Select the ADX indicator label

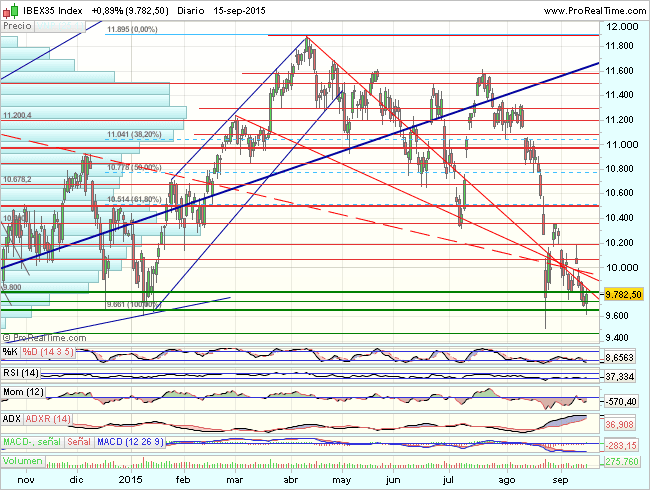pyautogui.click(x=12, y=419)
